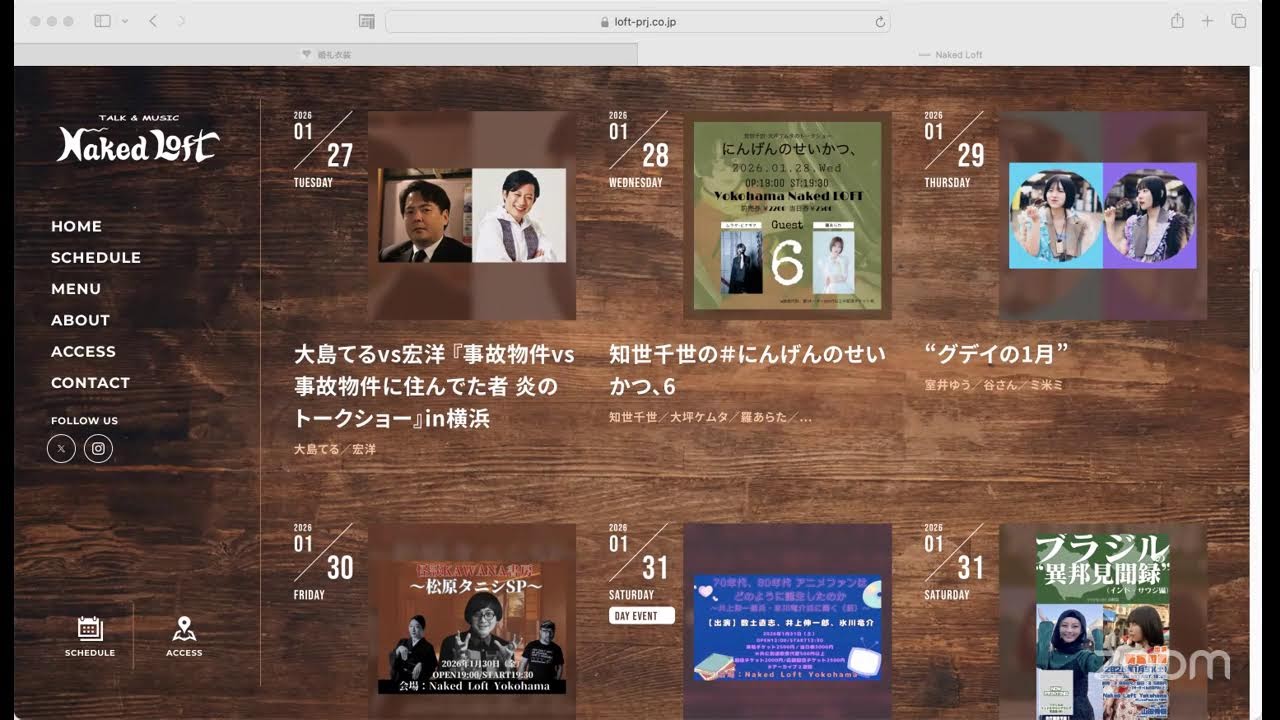Click performer names 室井ゆう／谷さん／ミ米ミ
Viewport: 1280px width, 720px height.
994,385
